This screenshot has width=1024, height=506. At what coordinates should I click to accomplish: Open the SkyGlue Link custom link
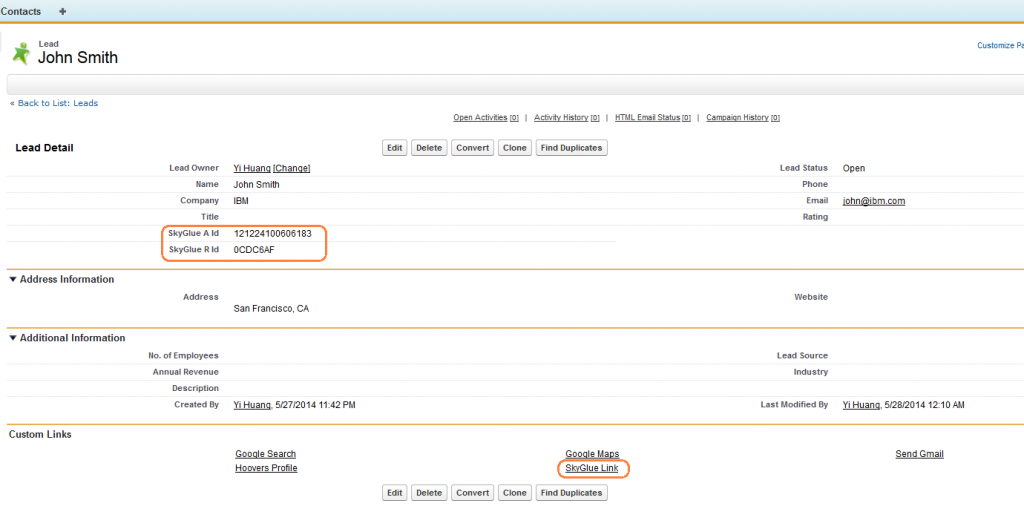click(x=592, y=468)
